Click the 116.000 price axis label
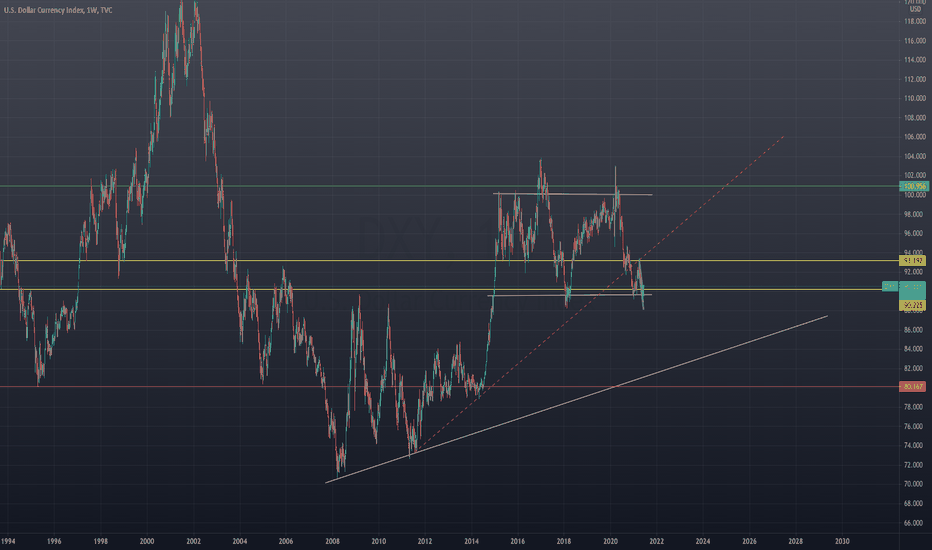The height and width of the screenshot is (550, 932). 915,41
